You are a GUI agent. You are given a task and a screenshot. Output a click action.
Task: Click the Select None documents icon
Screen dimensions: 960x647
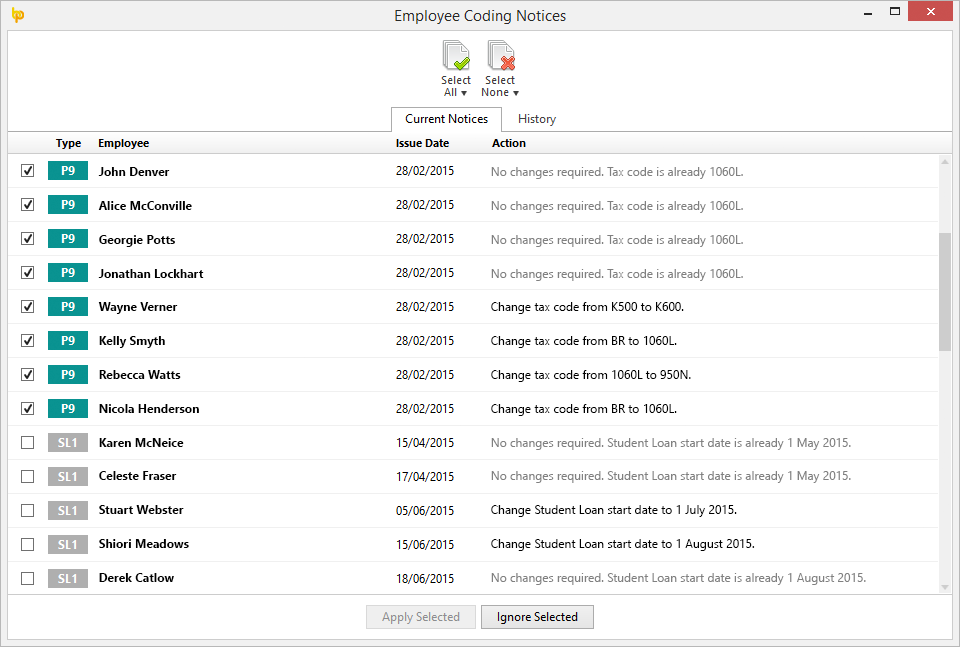[x=501, y=55]
